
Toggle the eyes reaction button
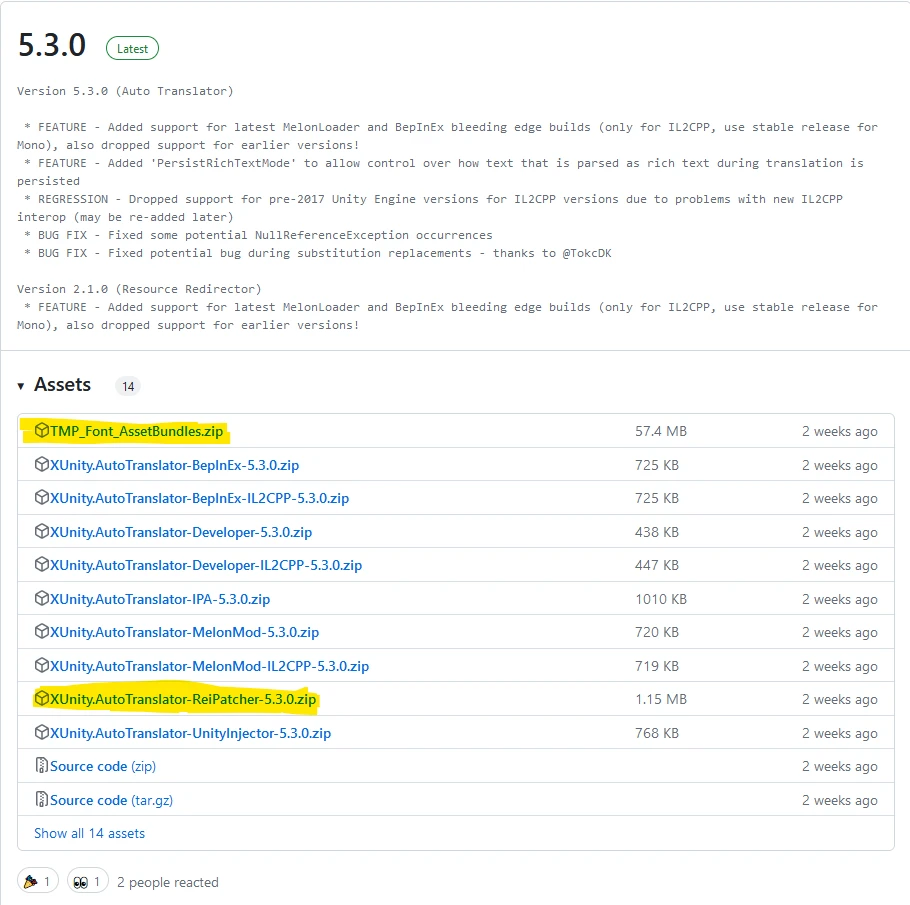(88, 882)
